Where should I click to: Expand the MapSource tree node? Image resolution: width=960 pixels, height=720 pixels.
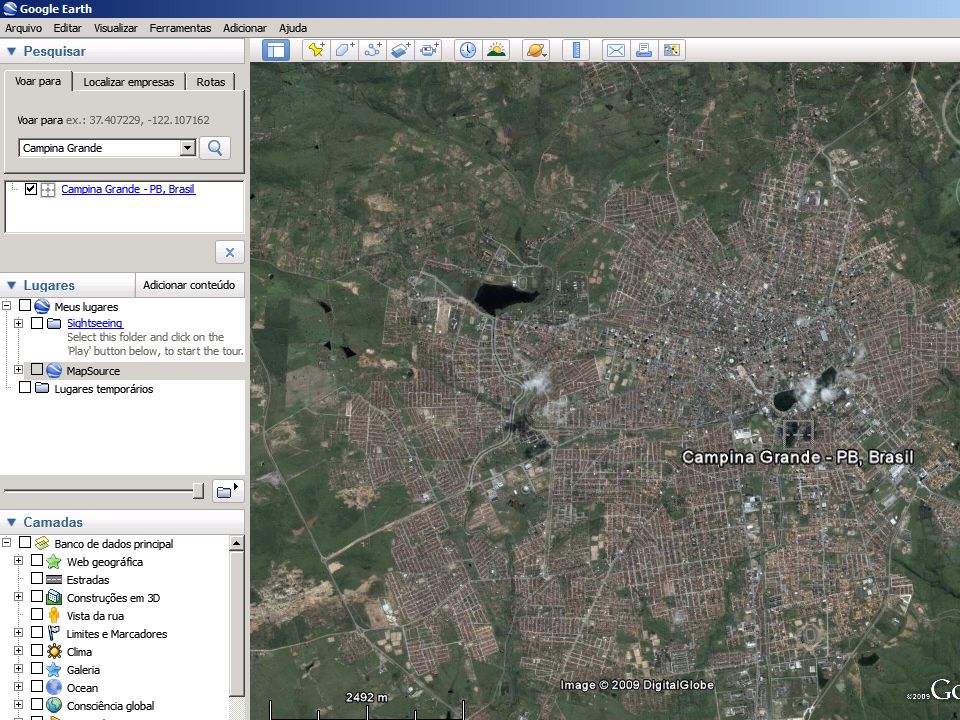pos(18,370)
